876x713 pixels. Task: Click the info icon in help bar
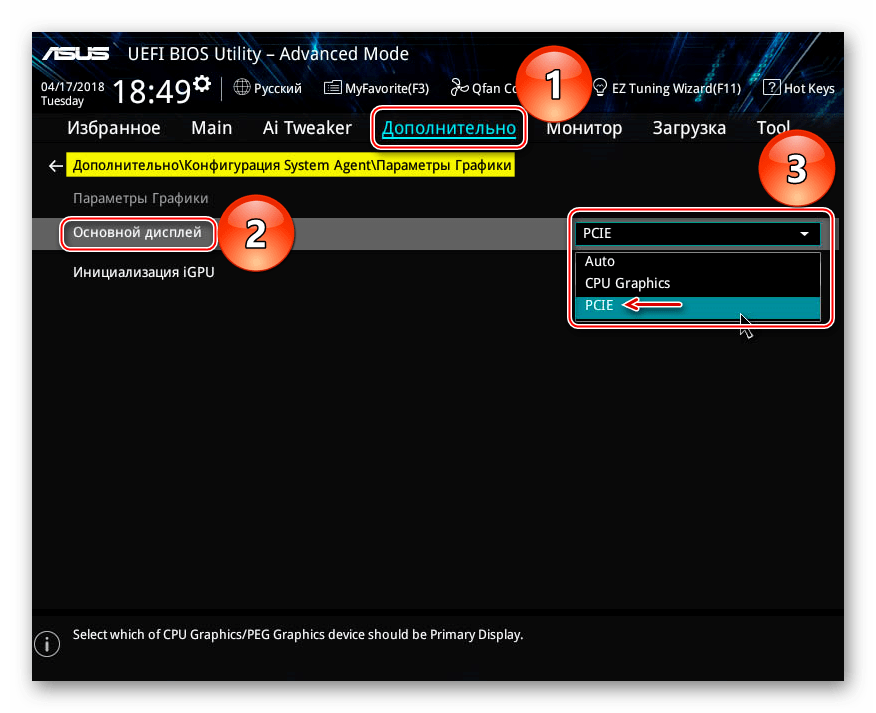[x=46, y=642]
